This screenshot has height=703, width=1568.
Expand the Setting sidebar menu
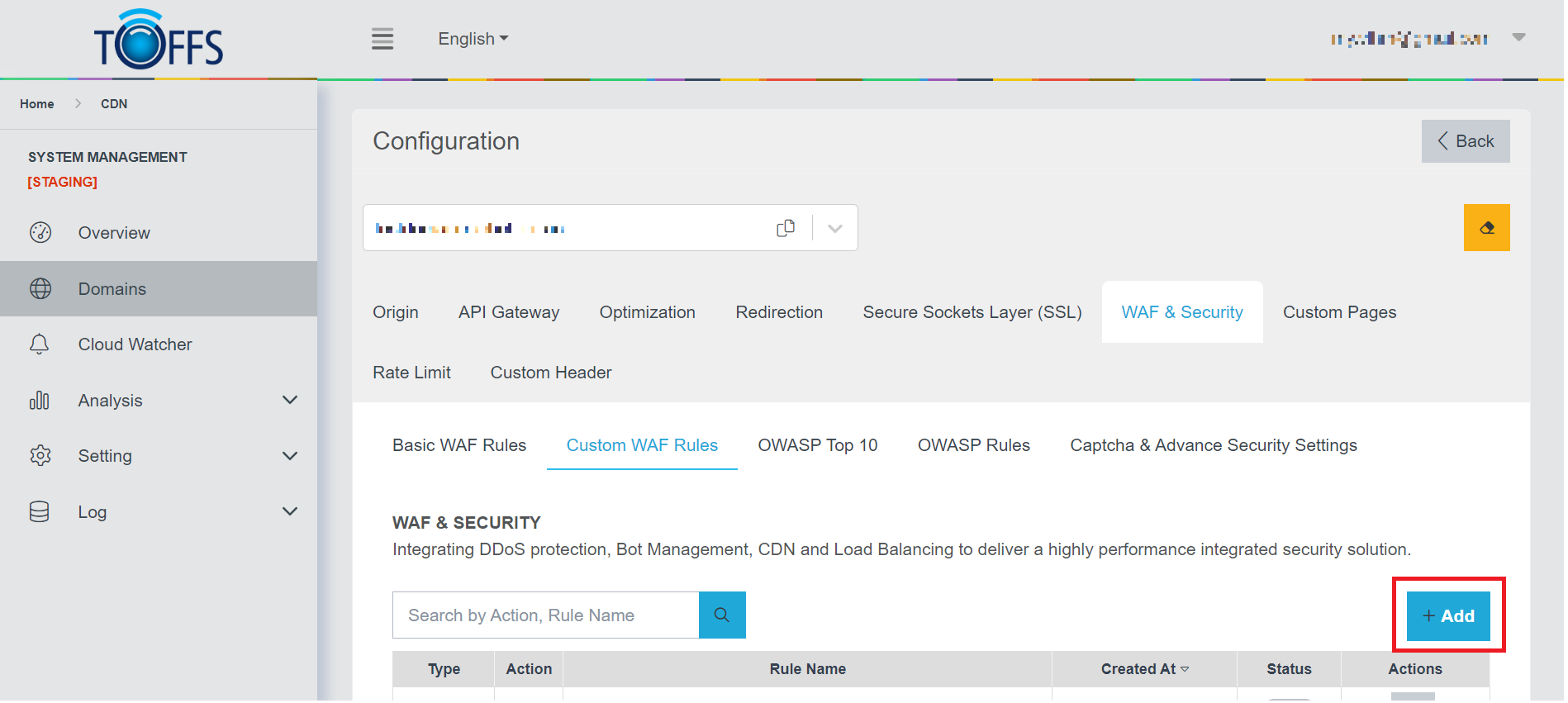coord(289,456)
